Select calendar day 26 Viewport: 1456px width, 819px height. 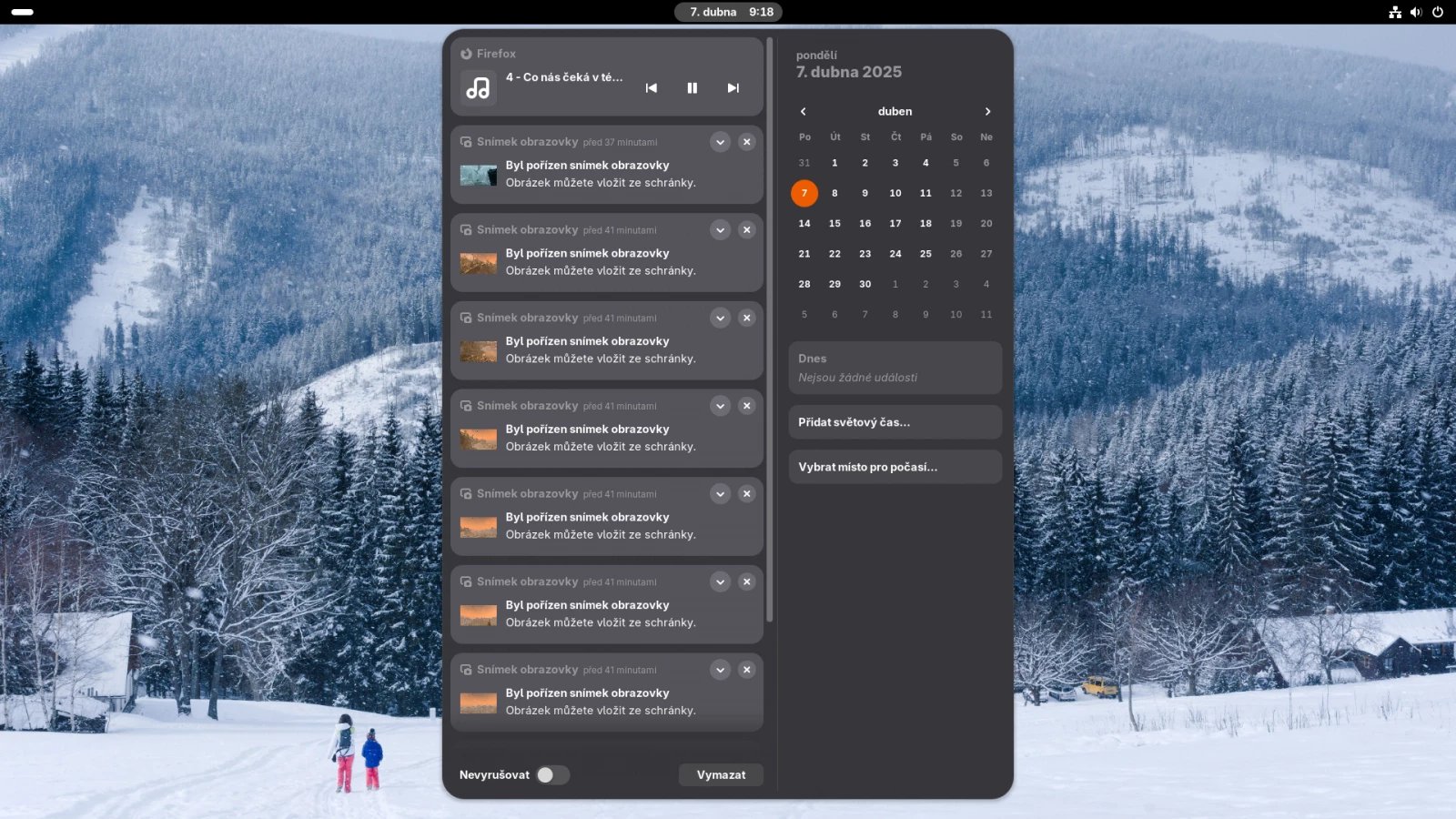[x=955, y=254]
